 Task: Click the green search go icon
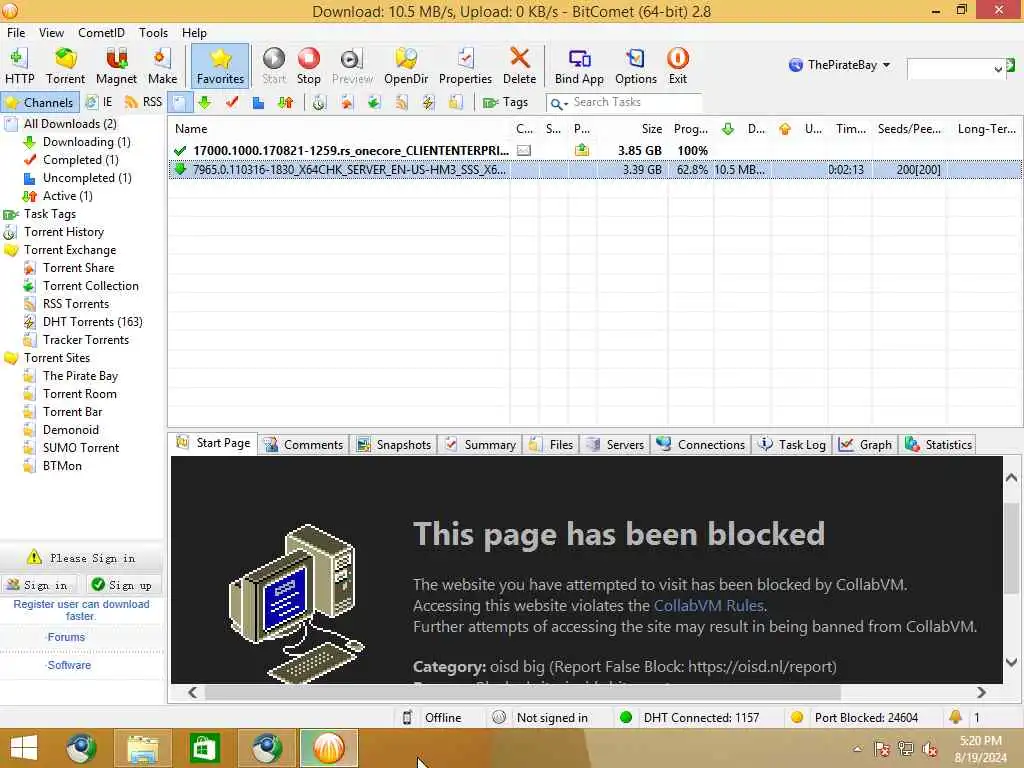[1011, 65]
